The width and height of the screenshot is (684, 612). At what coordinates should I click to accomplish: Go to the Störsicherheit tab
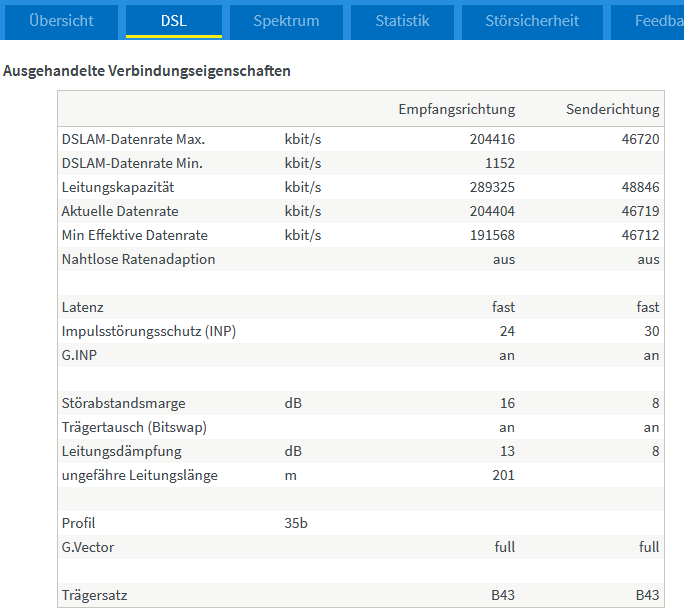tap(532, 21)
